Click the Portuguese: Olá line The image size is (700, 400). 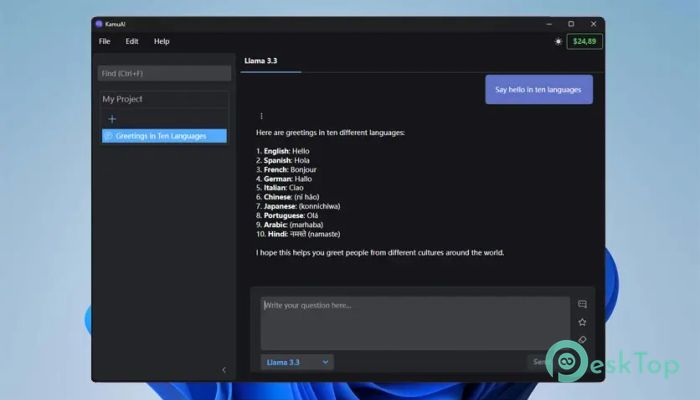click(287, 216)
